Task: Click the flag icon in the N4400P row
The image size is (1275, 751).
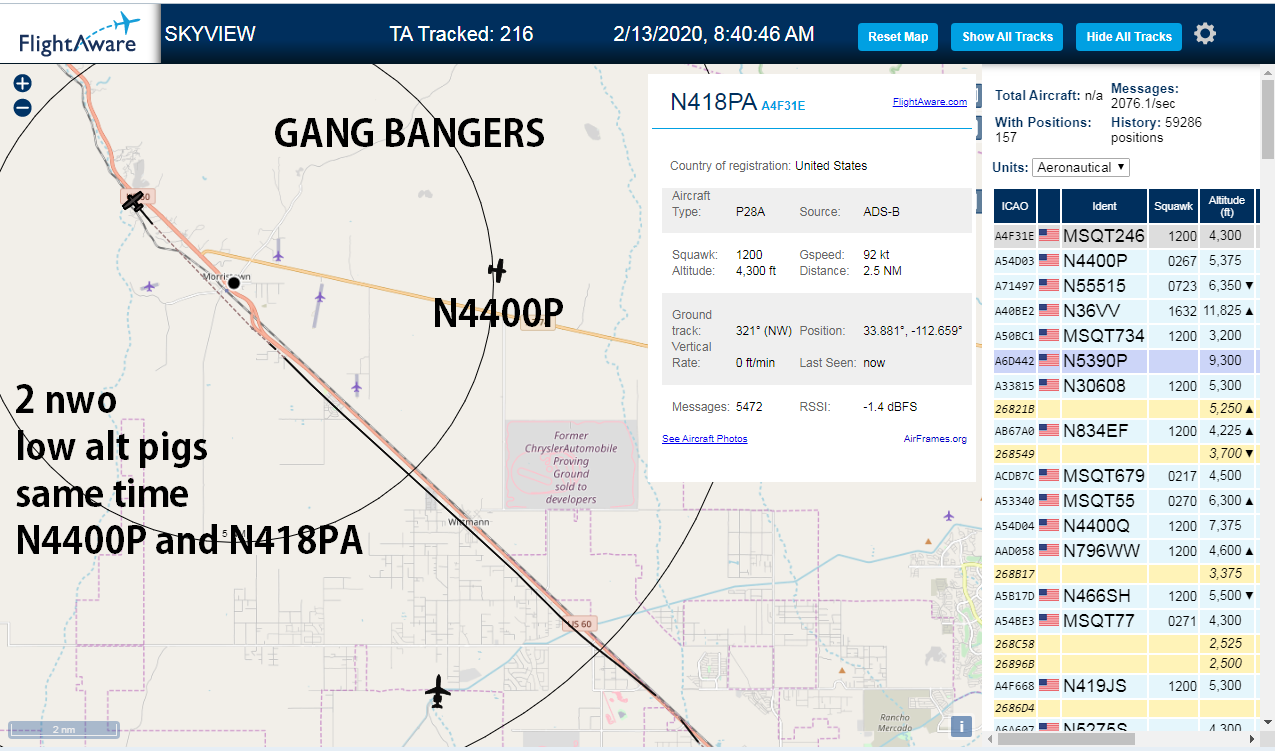Action: coord(1049,261)
